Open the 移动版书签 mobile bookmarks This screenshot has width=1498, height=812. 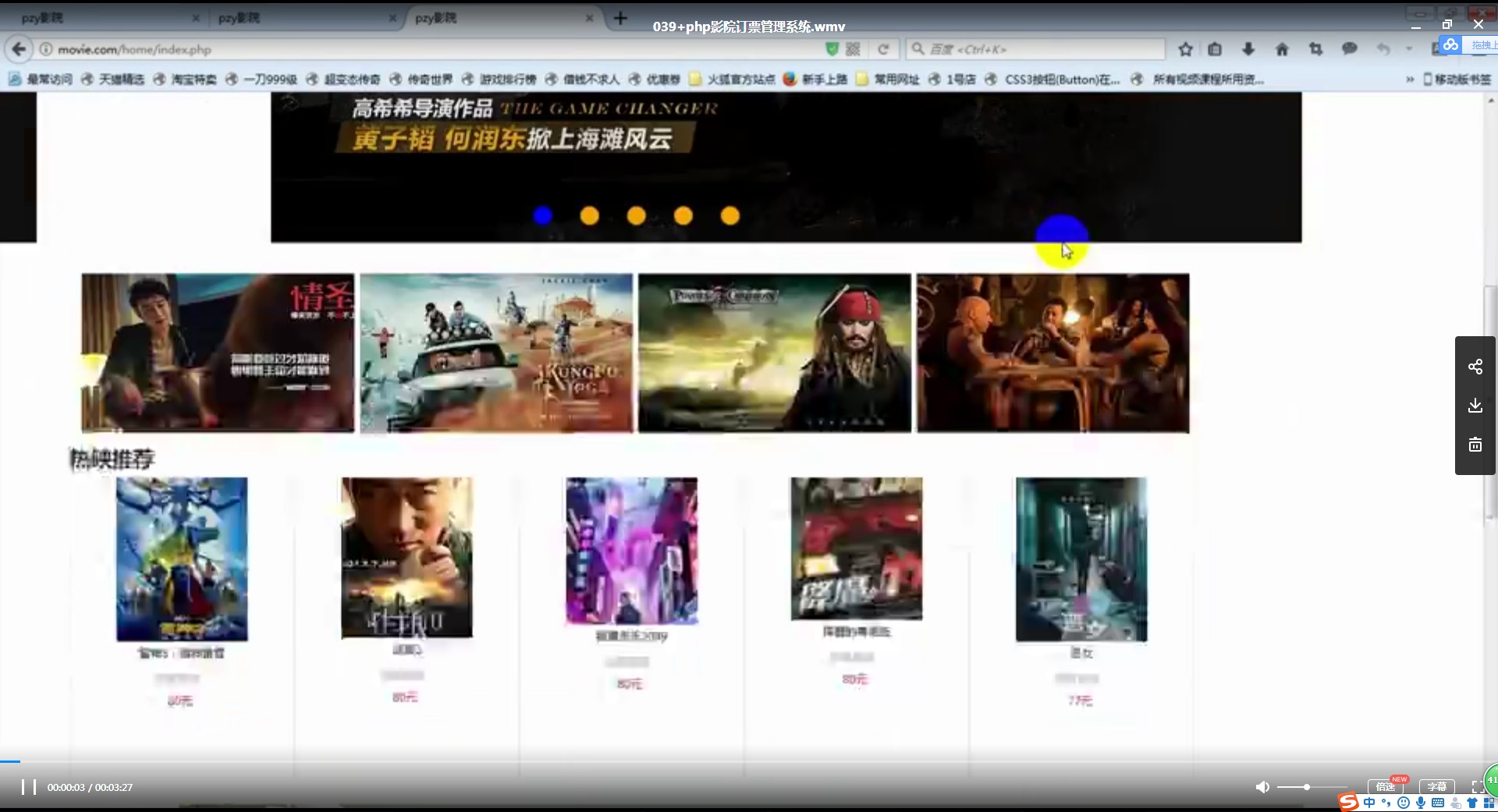pyautogui.click(x=1457, y=79)
